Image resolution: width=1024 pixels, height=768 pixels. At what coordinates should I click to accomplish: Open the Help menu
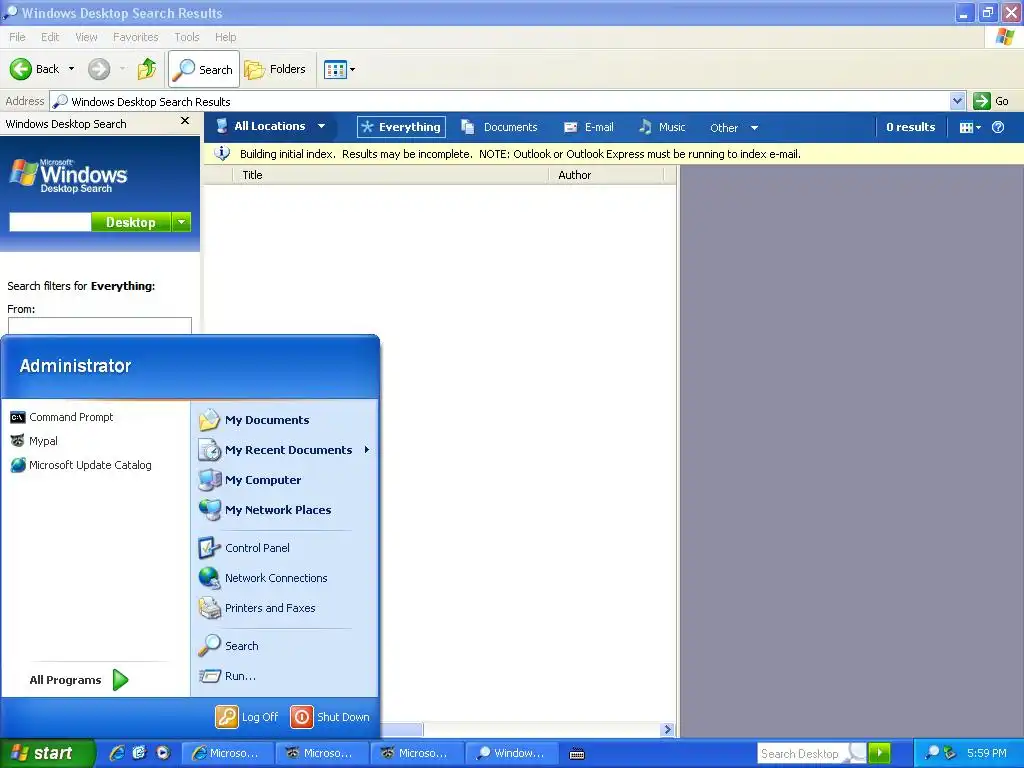point(225,37)
